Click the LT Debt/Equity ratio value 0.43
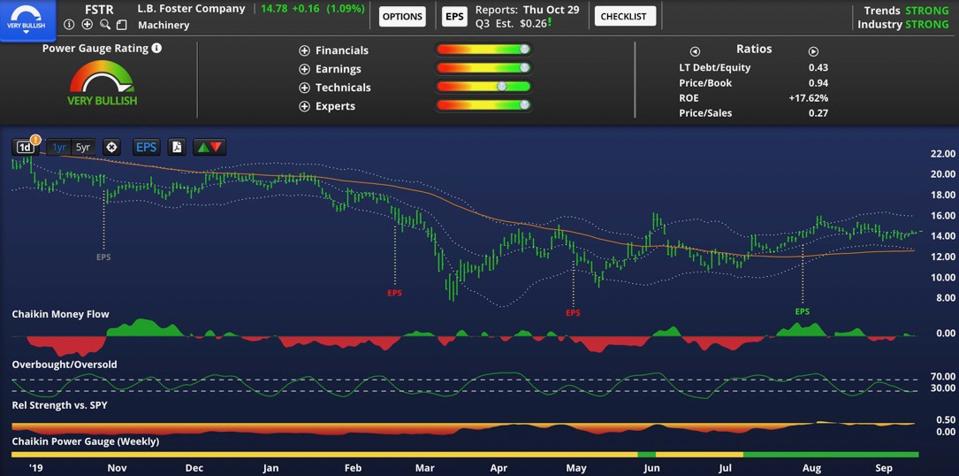The image size is (959, 476). tap(818, 68)
